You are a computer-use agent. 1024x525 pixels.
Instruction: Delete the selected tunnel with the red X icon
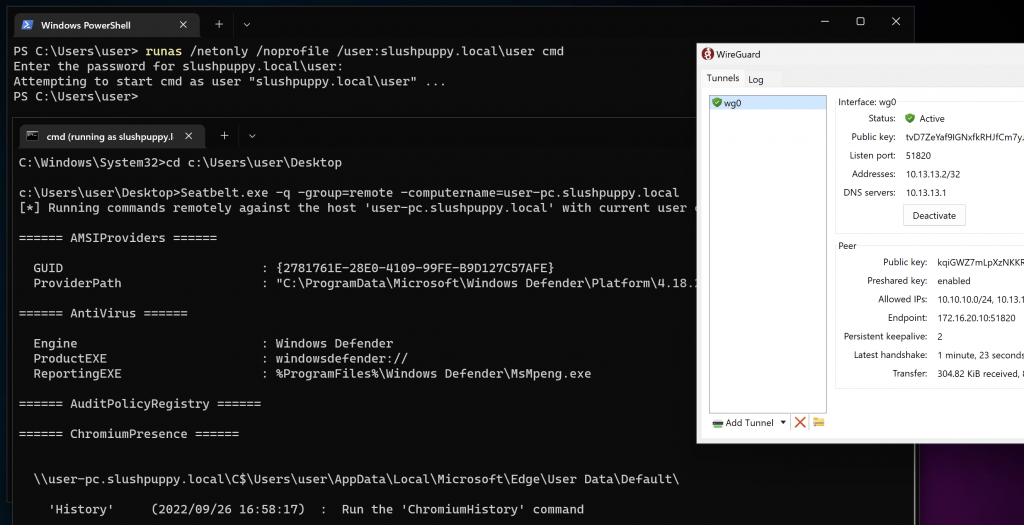click(x=800, y=423)
